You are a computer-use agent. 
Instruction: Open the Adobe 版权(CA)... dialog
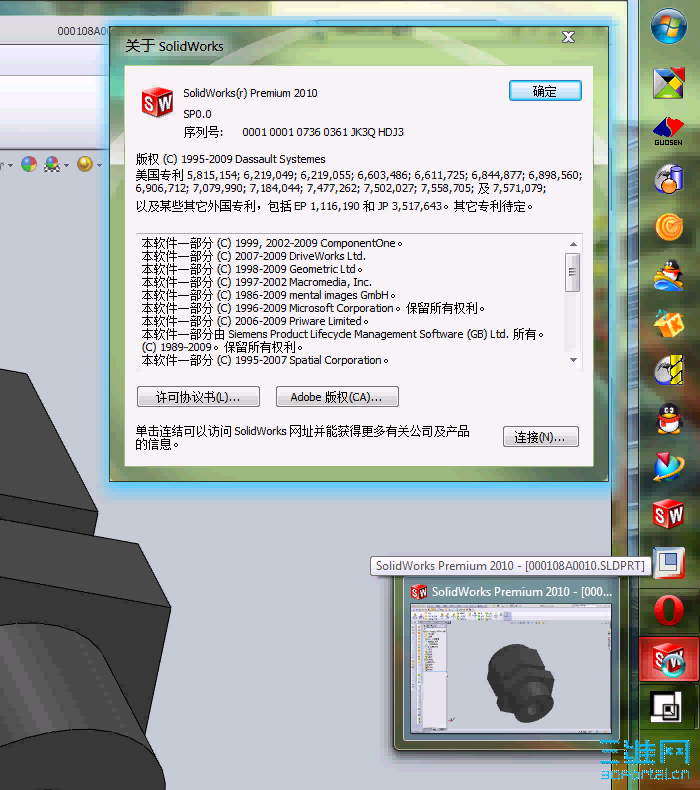(x=337, y=397)
